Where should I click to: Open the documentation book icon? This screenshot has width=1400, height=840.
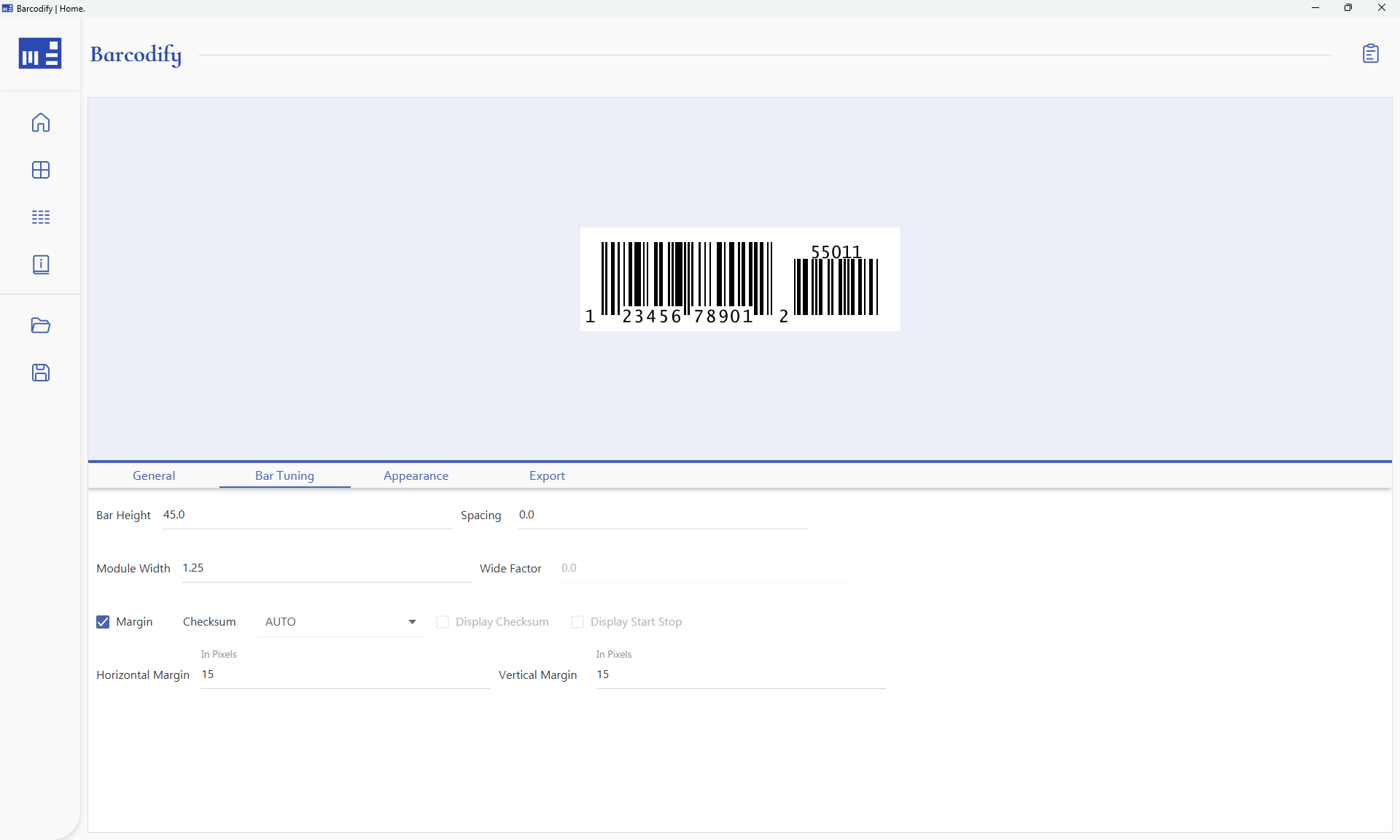click(x=40, y=264)
